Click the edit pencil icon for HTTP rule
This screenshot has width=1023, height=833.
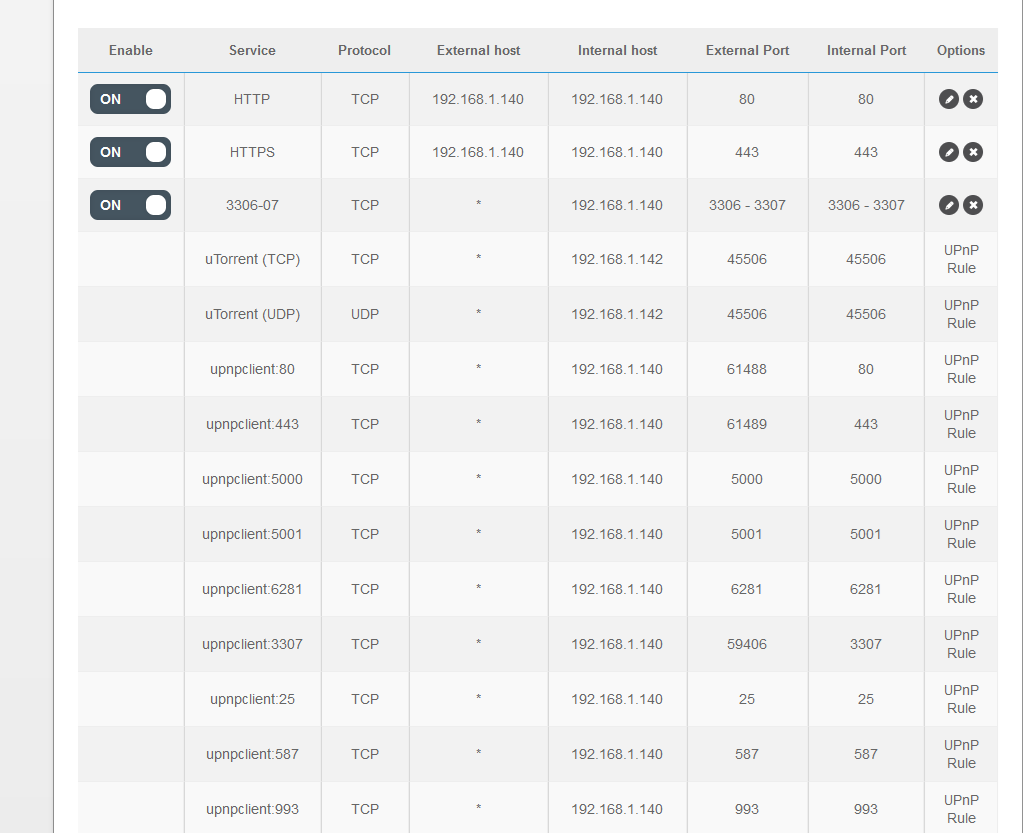[x=949, y=99]
